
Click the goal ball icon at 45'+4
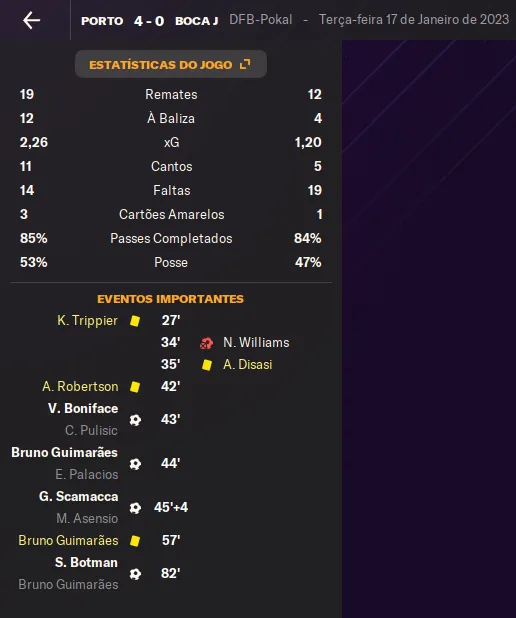coord(135,508)
